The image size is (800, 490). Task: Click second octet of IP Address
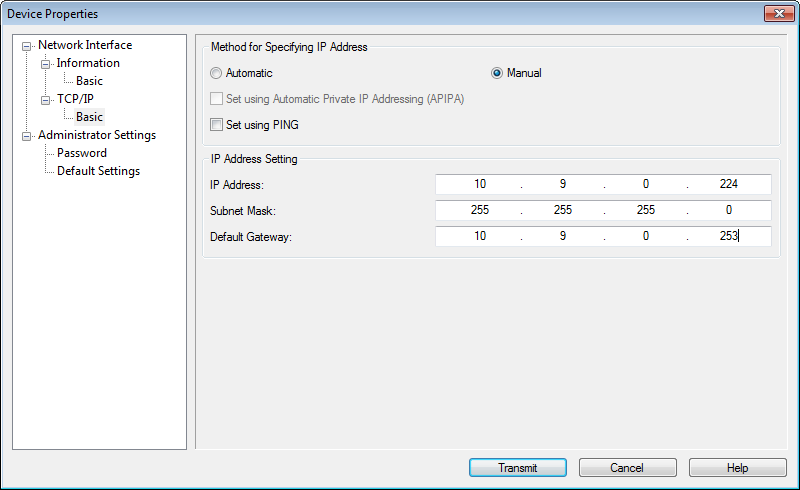click(x=562, y=184)
